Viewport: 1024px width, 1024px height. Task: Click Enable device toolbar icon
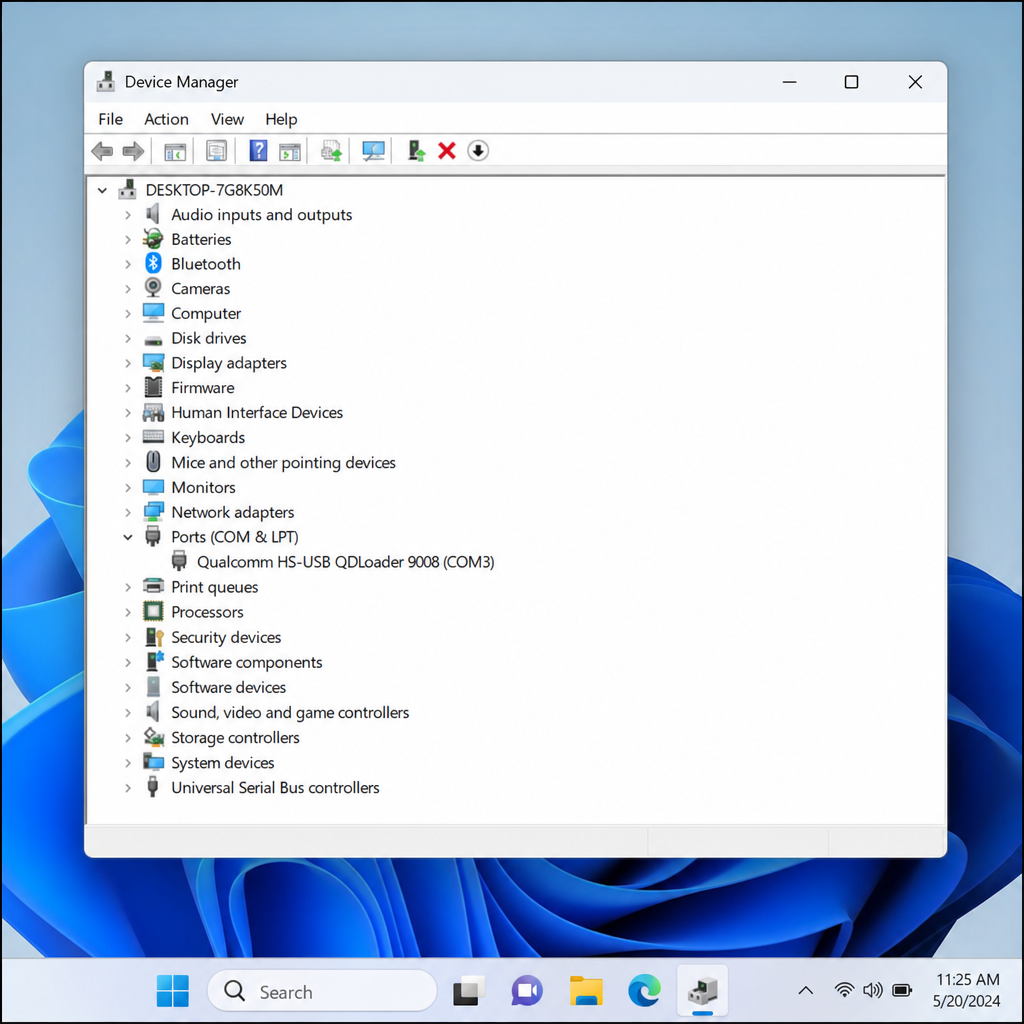click(x=416, y=151)
